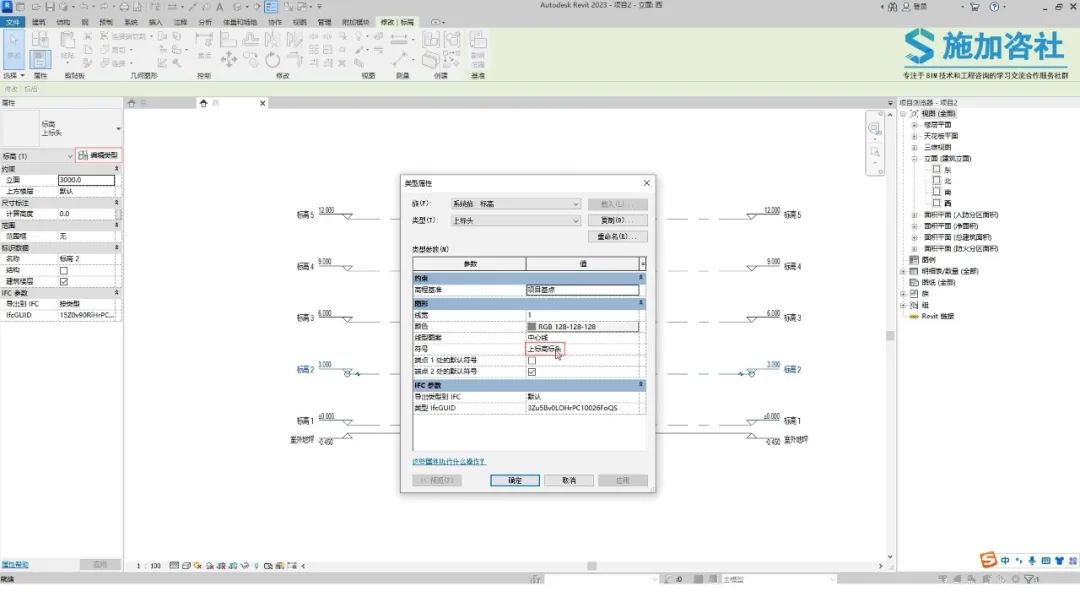Click the Properties icon in the ribbon
Viewport: 1080px width, 608px height.
(x=40, y=59)
